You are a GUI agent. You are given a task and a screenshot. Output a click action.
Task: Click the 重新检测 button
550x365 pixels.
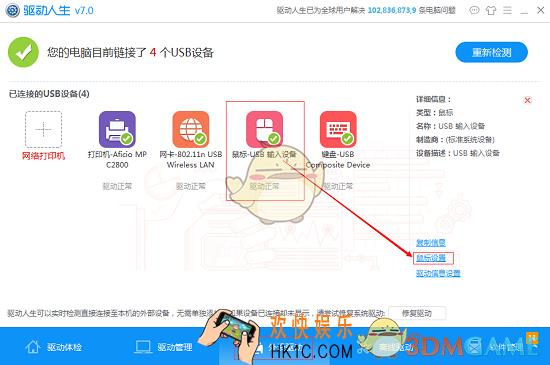coord(491,53)
